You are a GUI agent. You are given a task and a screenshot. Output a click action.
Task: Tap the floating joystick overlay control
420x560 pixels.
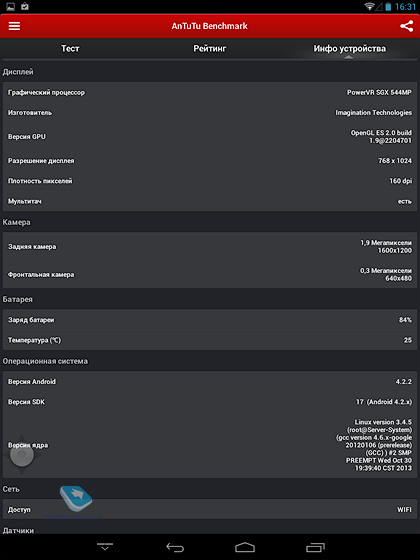(x=22, y=455)
